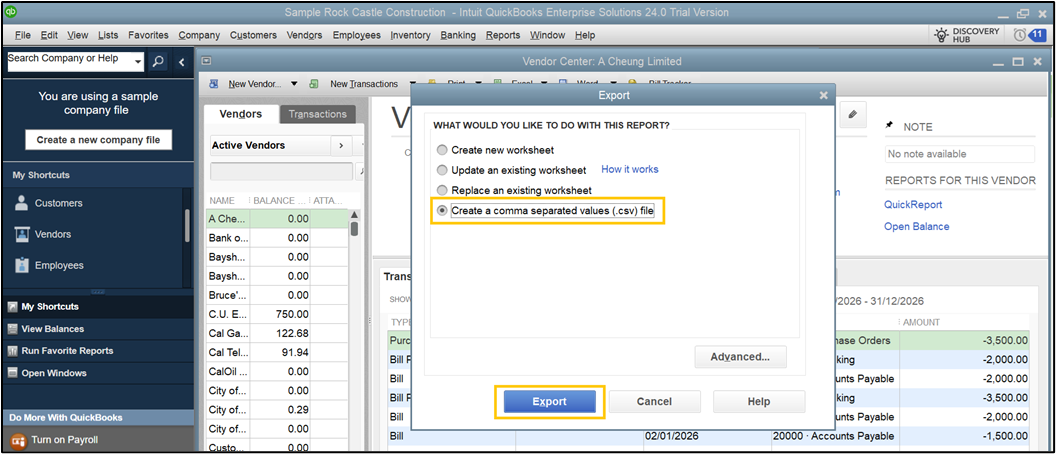Click the No note available field

pos(960,154)
